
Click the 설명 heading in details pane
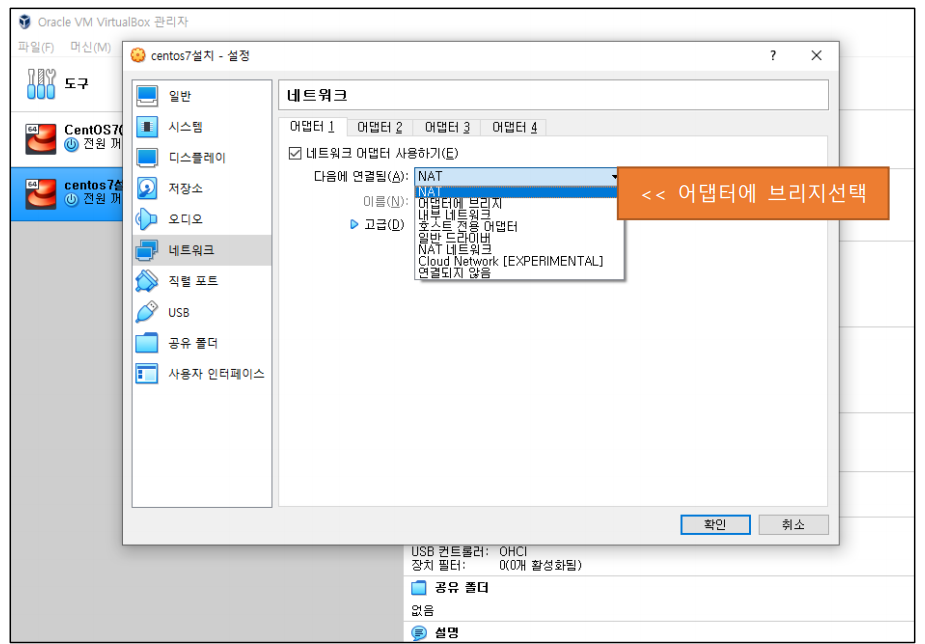(447, 633)
